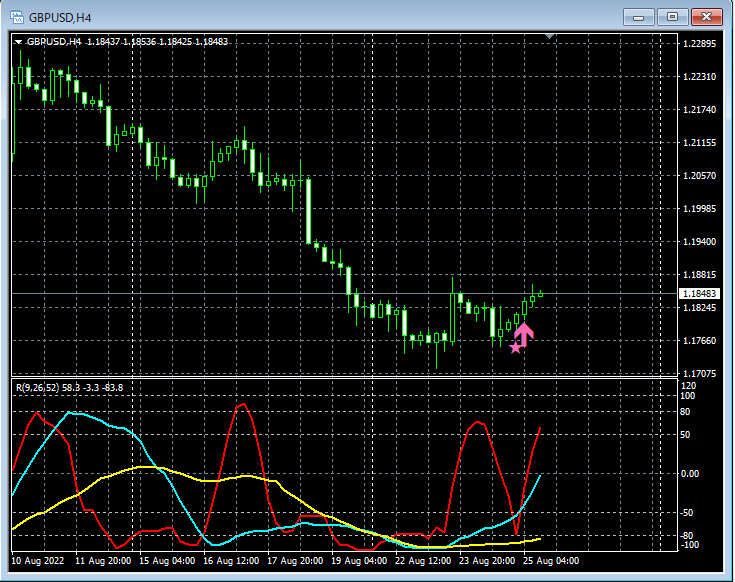The image size is (735, 582).
Task: Click indicator scale value -100
Action: 690,545
